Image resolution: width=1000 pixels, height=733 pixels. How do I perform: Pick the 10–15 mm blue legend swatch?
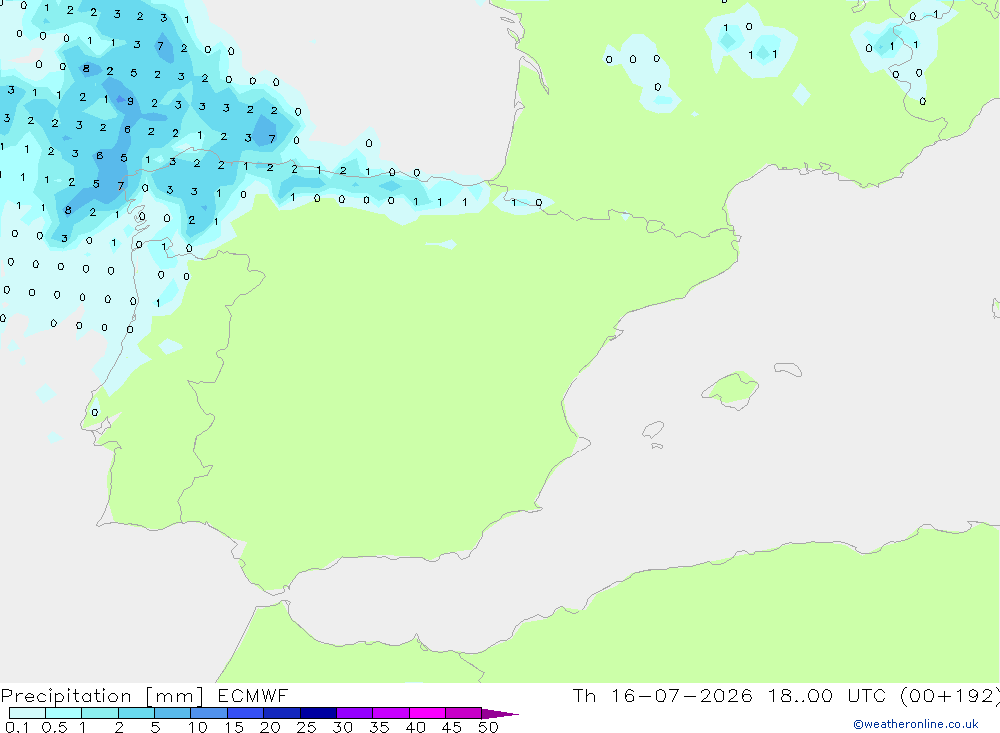[x=209, y=713]
